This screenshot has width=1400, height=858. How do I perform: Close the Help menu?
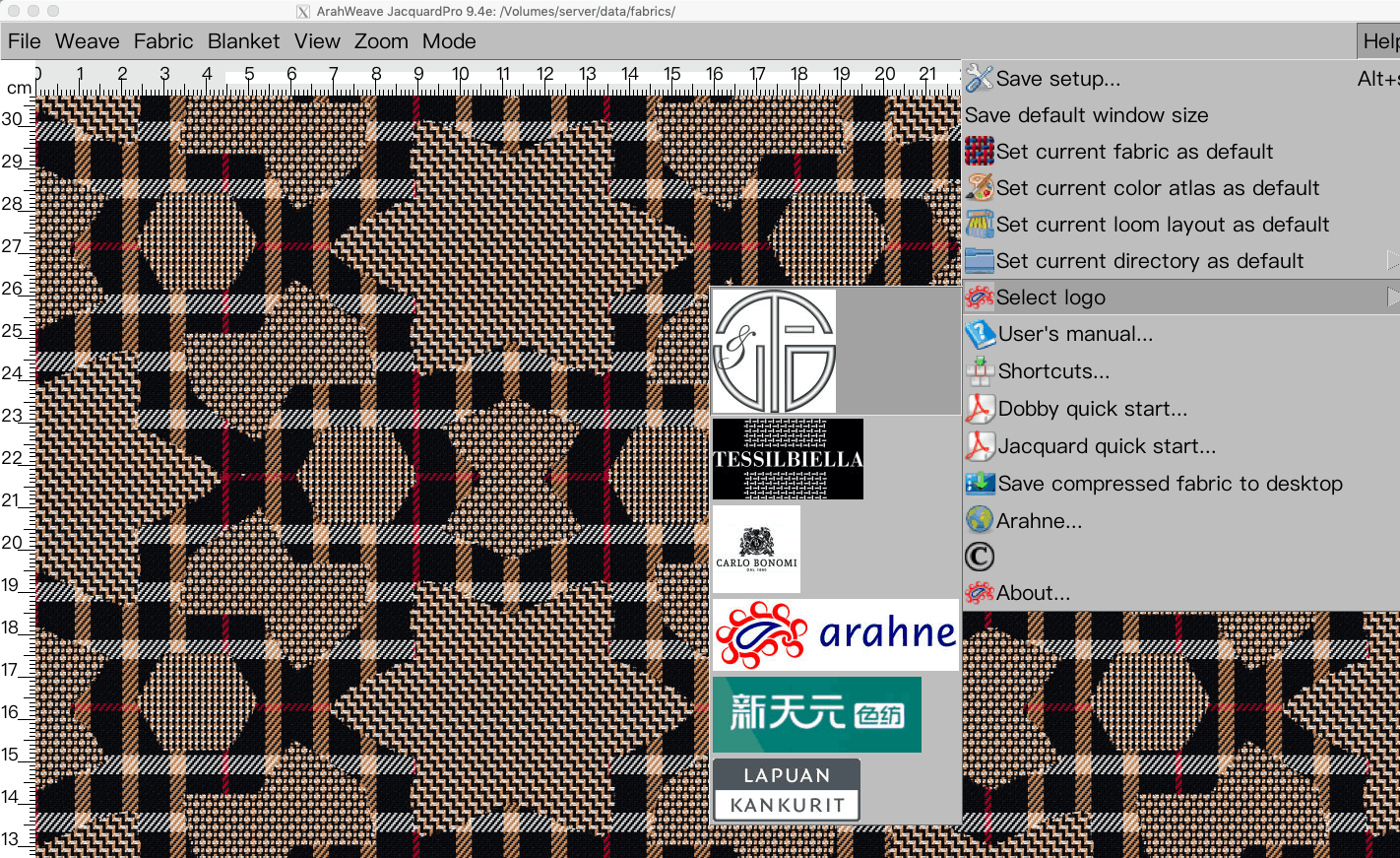pyautogui.click(x=1378, y=41)
